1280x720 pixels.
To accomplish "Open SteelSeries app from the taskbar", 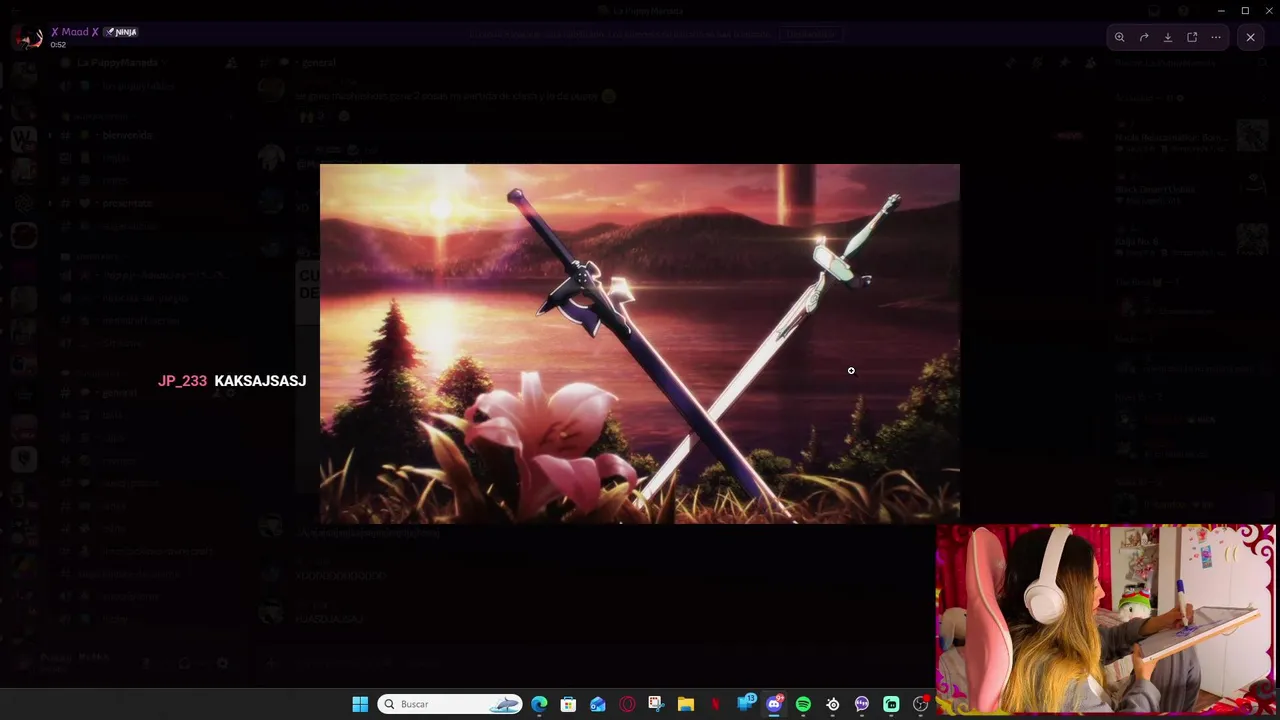I will pos(833,704).
